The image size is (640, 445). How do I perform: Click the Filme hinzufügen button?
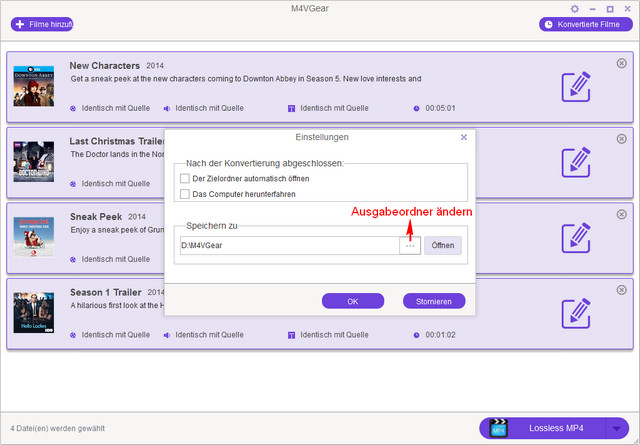42,24
